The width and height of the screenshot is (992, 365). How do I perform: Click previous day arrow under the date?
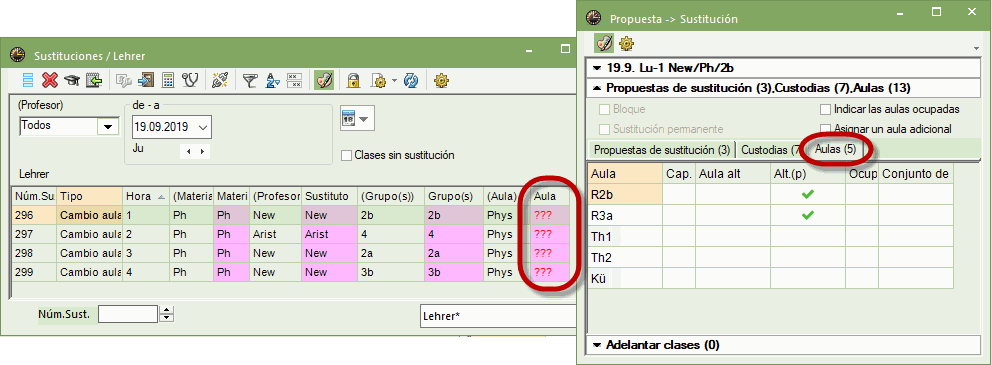[x=187, y=152]
